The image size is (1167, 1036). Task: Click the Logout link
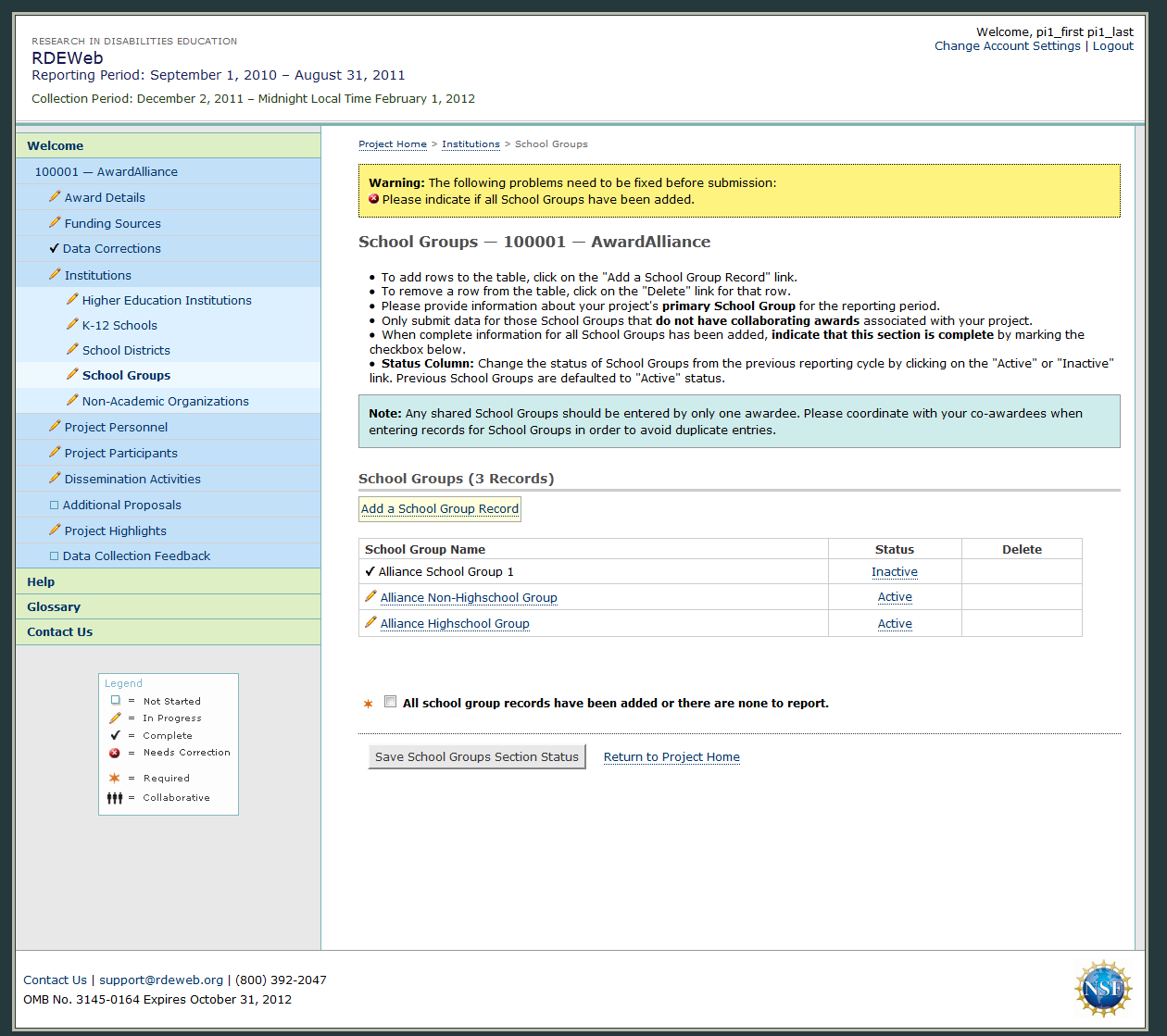(1112, 45)
